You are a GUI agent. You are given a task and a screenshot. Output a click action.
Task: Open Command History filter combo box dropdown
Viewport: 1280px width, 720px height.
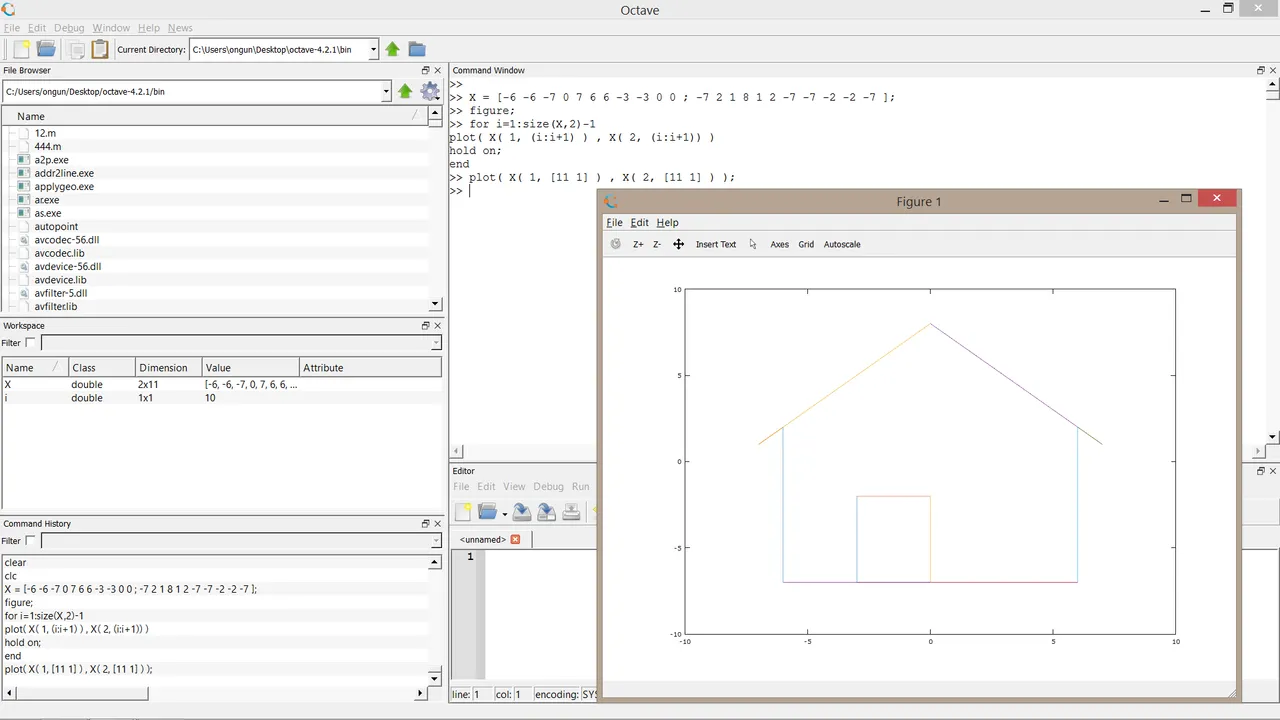(435, 541)
